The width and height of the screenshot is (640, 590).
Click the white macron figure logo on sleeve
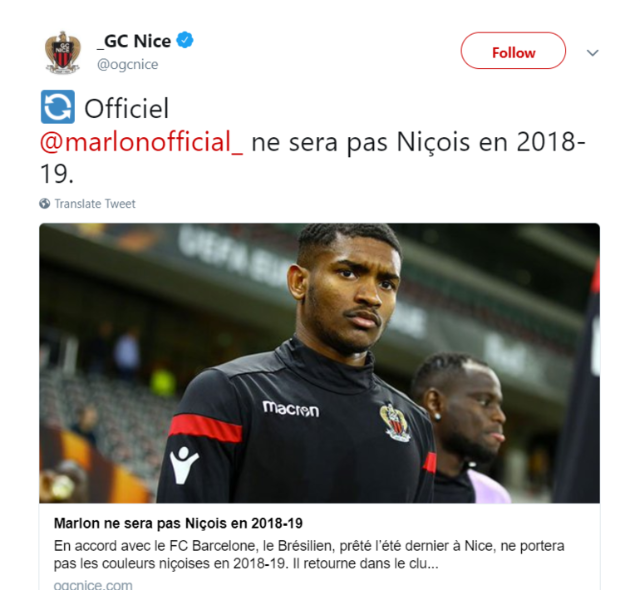click(183, 465)
